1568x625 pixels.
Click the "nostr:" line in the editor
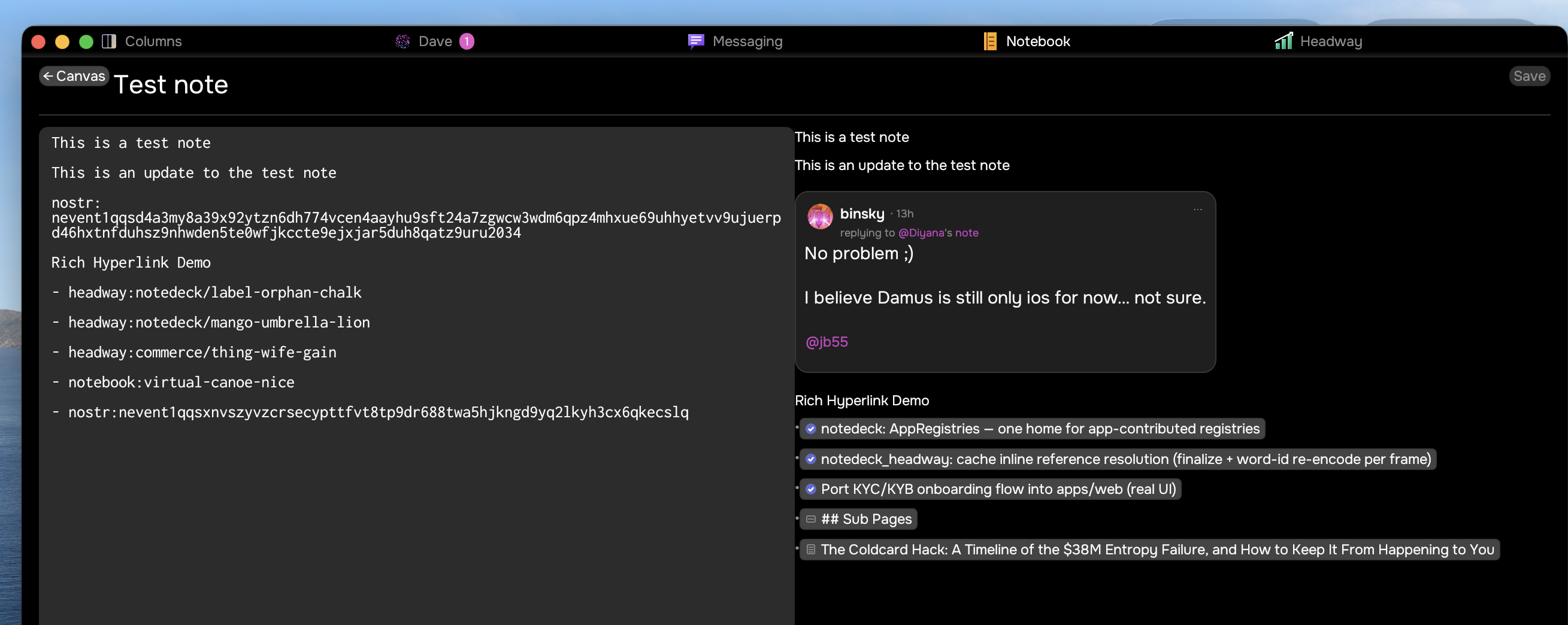point(76,203)
